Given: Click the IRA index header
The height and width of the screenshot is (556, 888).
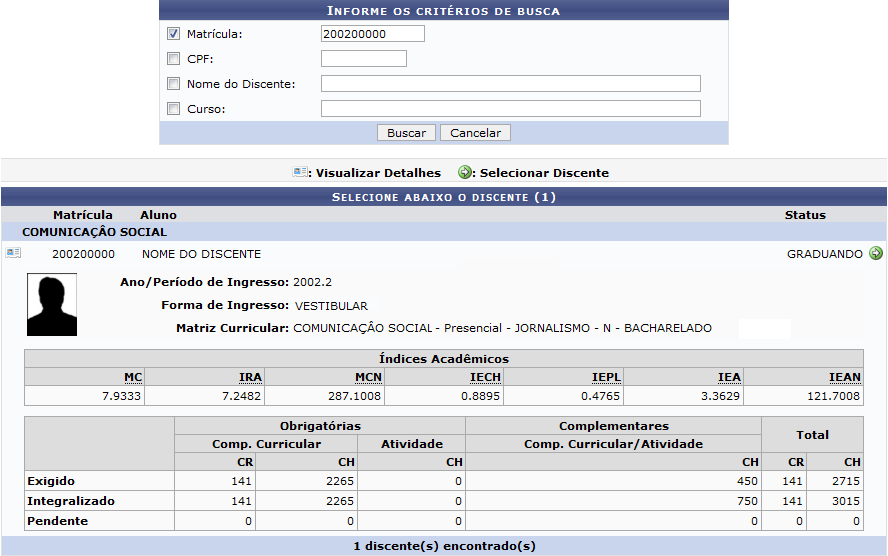Looking at the screenshot, I should [x=250, y=377].
